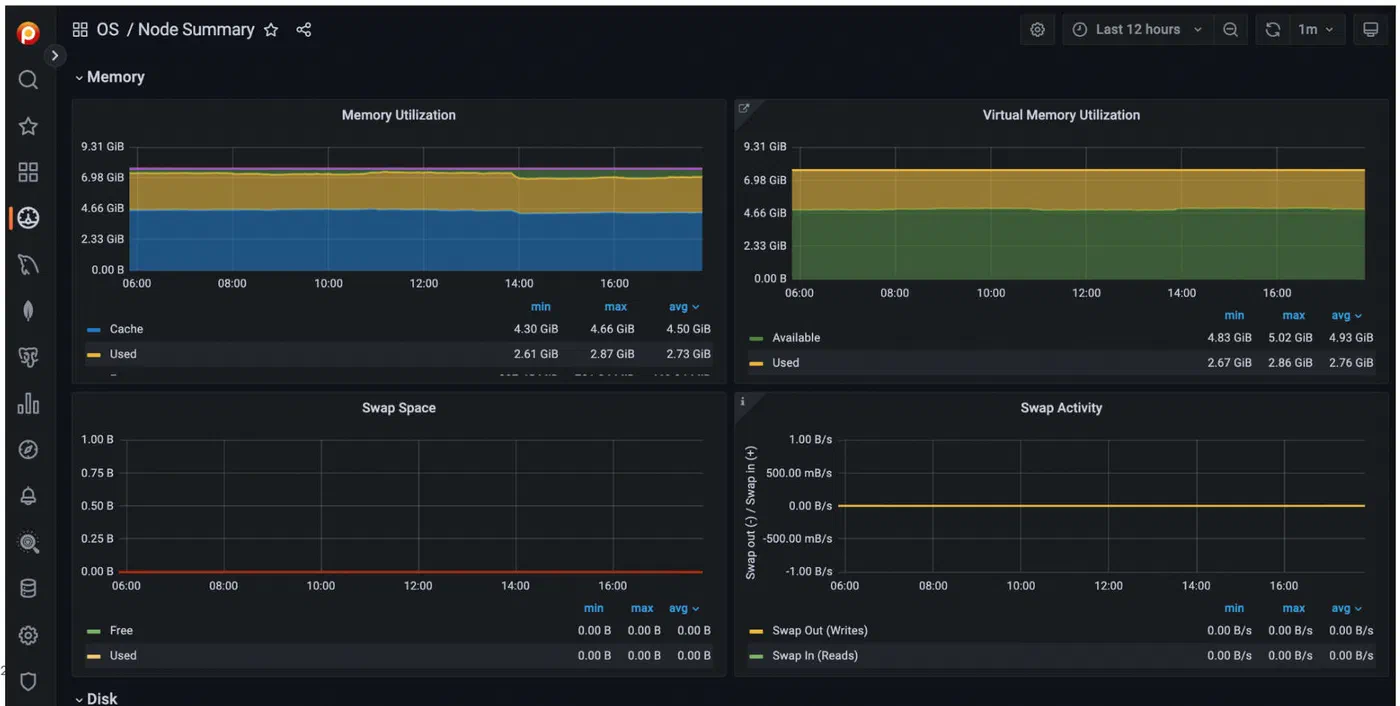1400x706 pixels.
Task: Sort Swap Space legend by avg
Action: [x=684, y=608]
